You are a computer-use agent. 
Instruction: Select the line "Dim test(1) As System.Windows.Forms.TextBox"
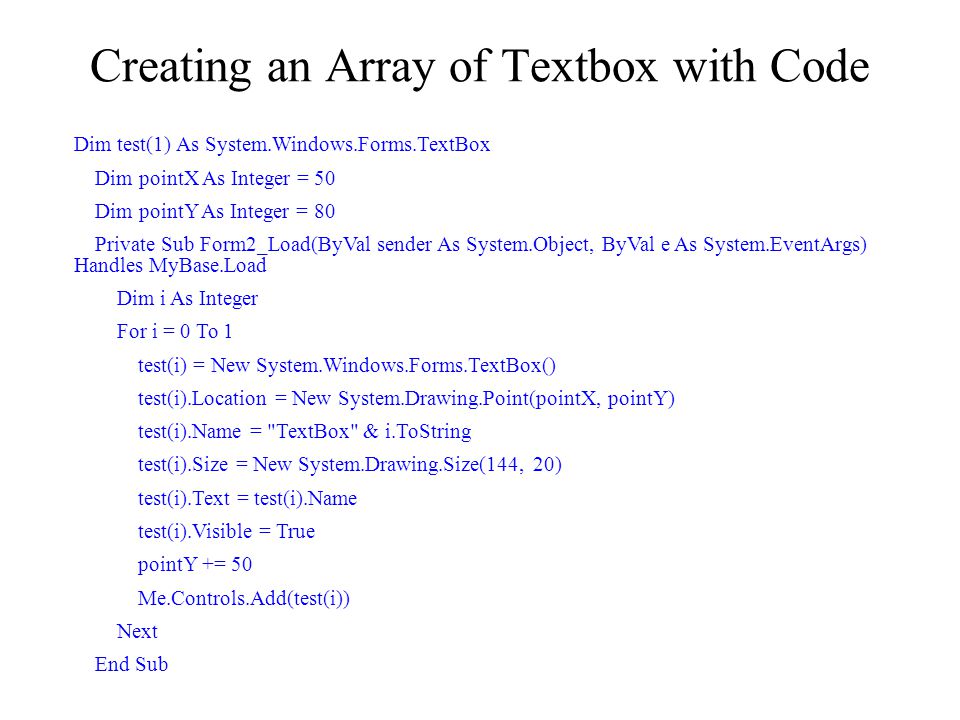click(x=282, y=145)
